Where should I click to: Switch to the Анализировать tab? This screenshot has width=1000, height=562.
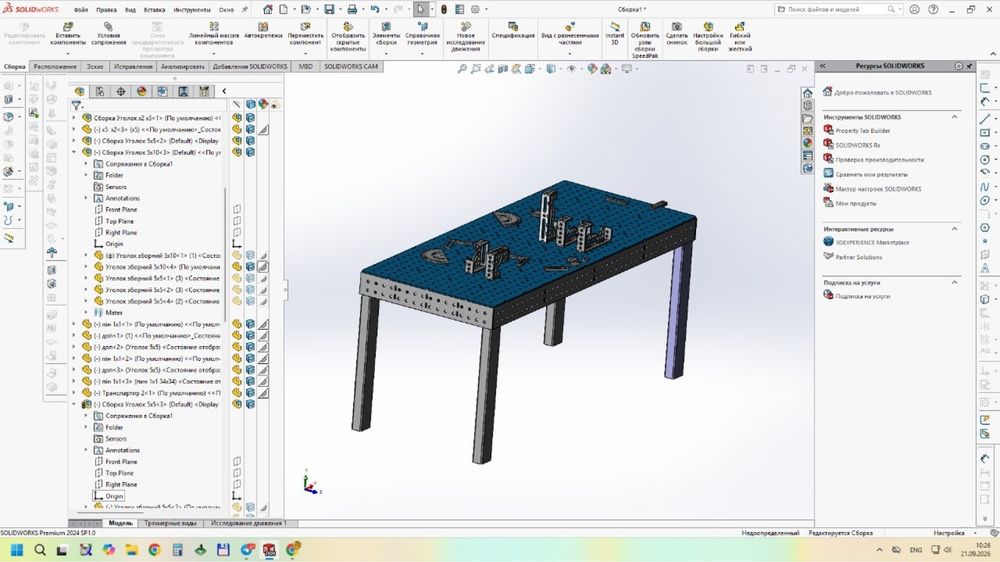pyautogui.click(x=182, y=66)
